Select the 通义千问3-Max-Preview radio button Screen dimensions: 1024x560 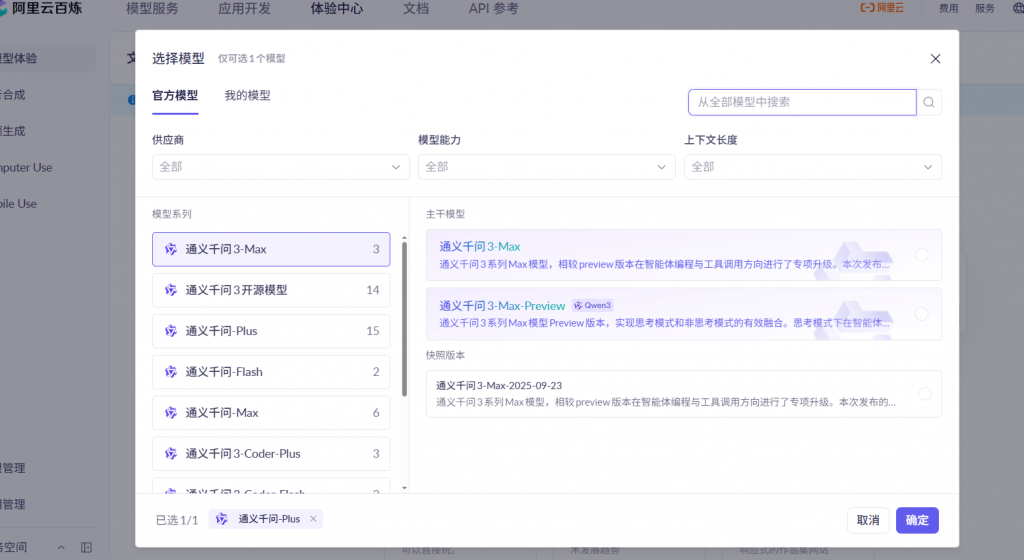[921, 314]
